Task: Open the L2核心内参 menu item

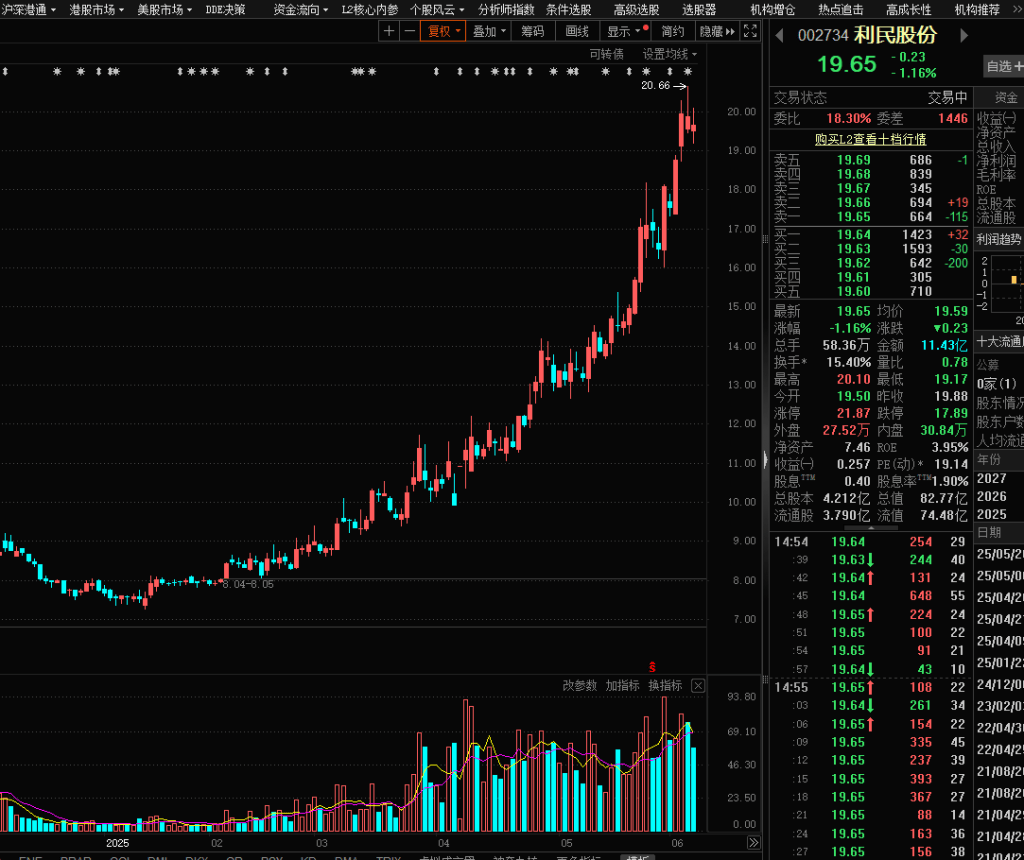Action: (370, 10)
